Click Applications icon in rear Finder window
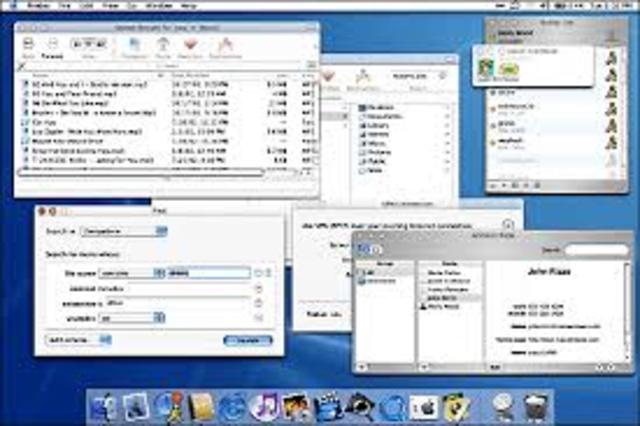 pyautogui.click(x=363, y=80)
